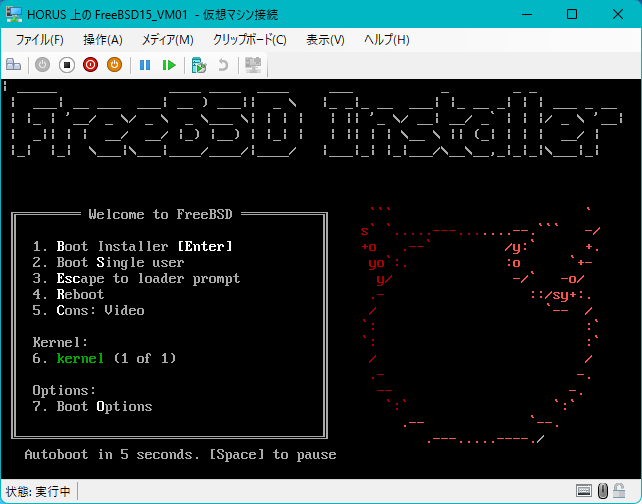Open the ヘルプ(H) menu
The width and height of the screenshot is (642, 504).
point(387,40)
